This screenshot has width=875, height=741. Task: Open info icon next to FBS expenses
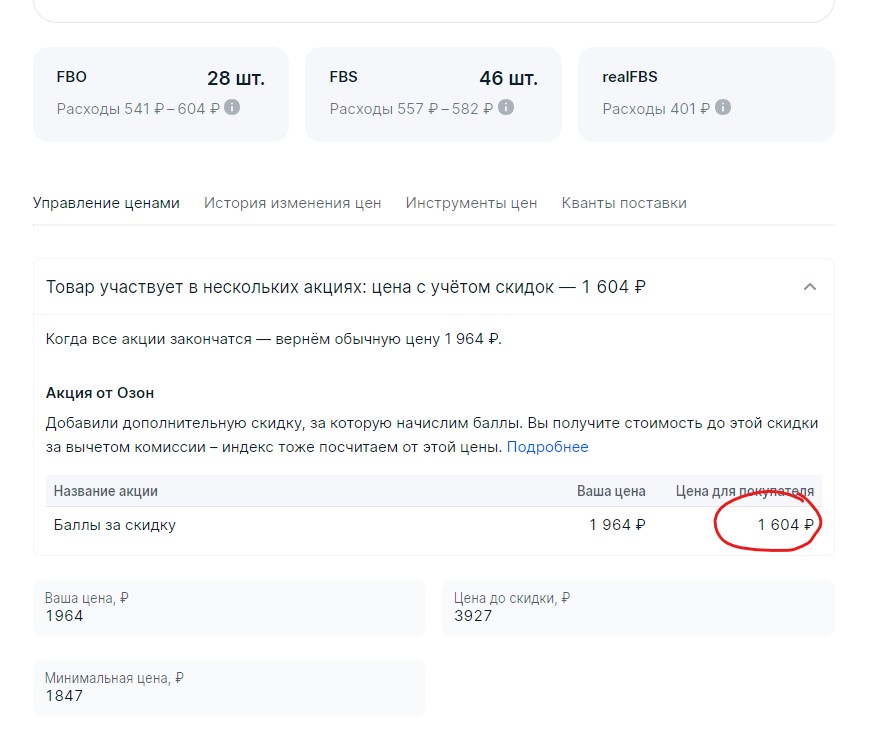[x=506, y=107]
